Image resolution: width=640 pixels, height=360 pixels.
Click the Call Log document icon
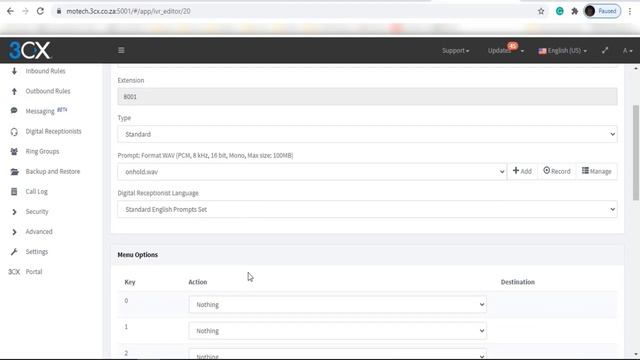(14, 191)
